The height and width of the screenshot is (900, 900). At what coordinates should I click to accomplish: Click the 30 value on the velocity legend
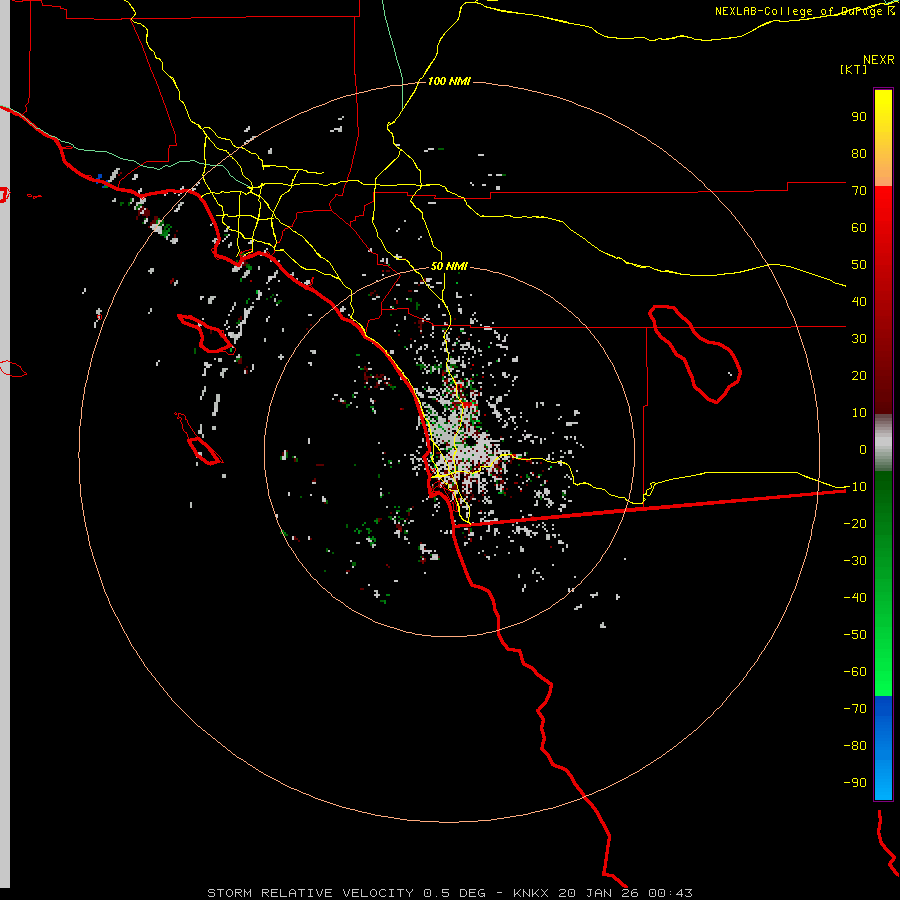tap(859, 339)
